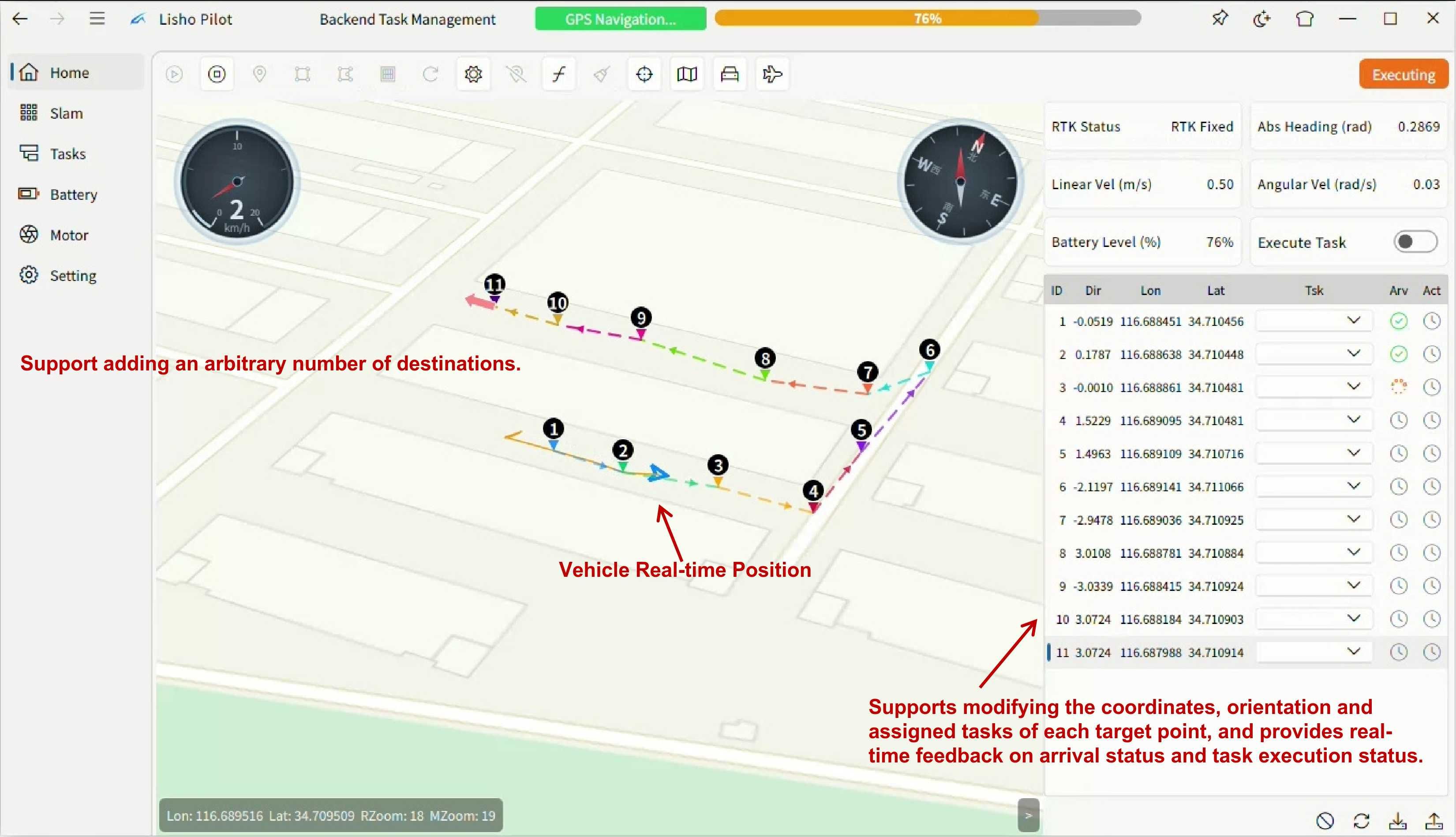Open the Tsk dropdown for waypoint 4

pos(1314,420)
